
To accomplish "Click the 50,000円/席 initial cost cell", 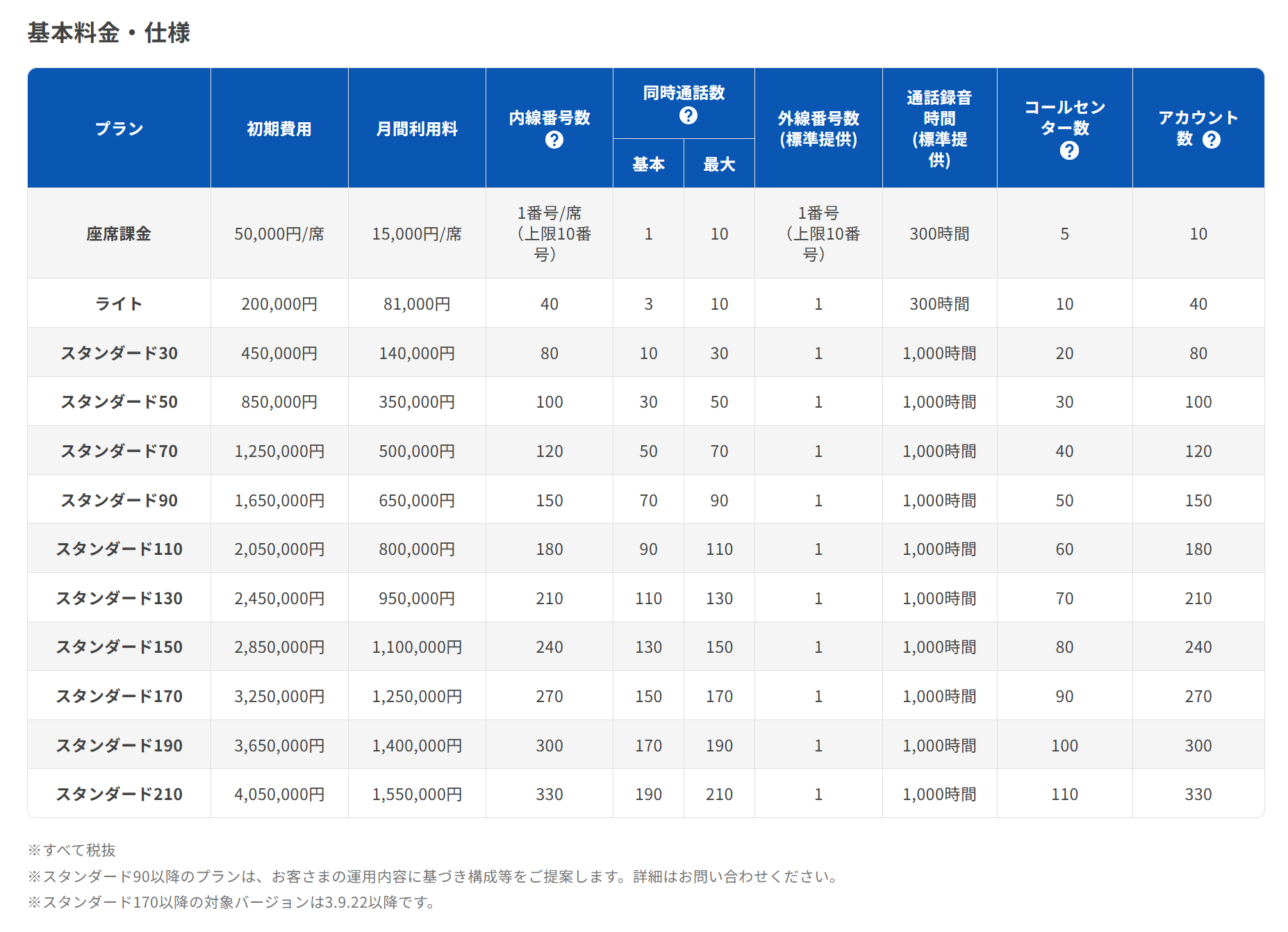I will (279, 234).
